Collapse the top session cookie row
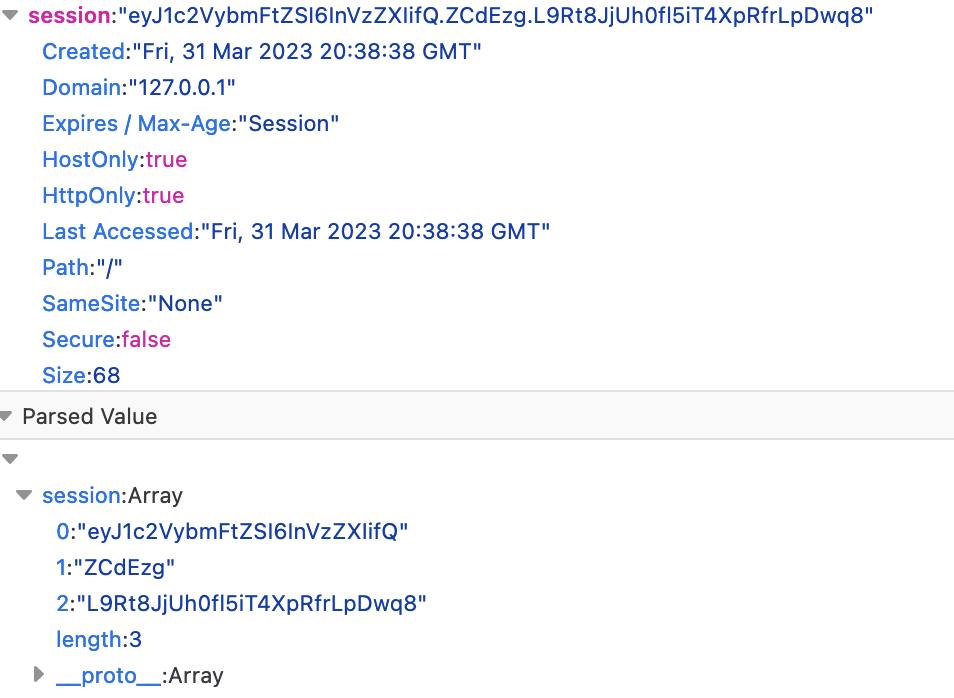954x698 pixels. (9, 16)
